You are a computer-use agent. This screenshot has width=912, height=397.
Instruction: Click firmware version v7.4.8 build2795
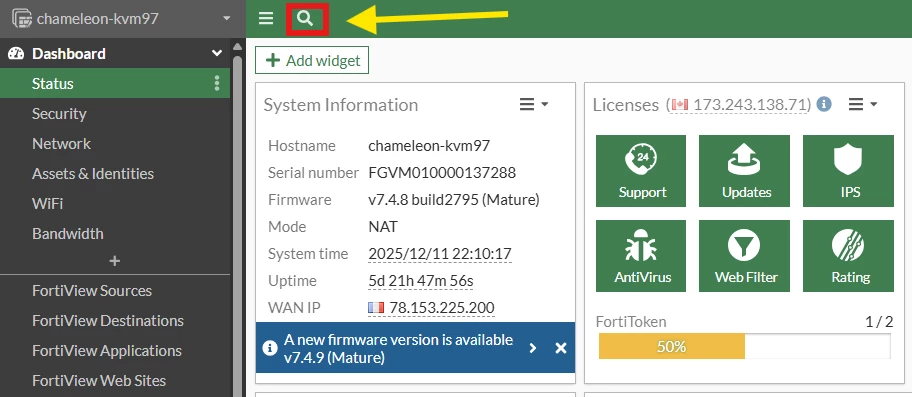tap(454, 200)
